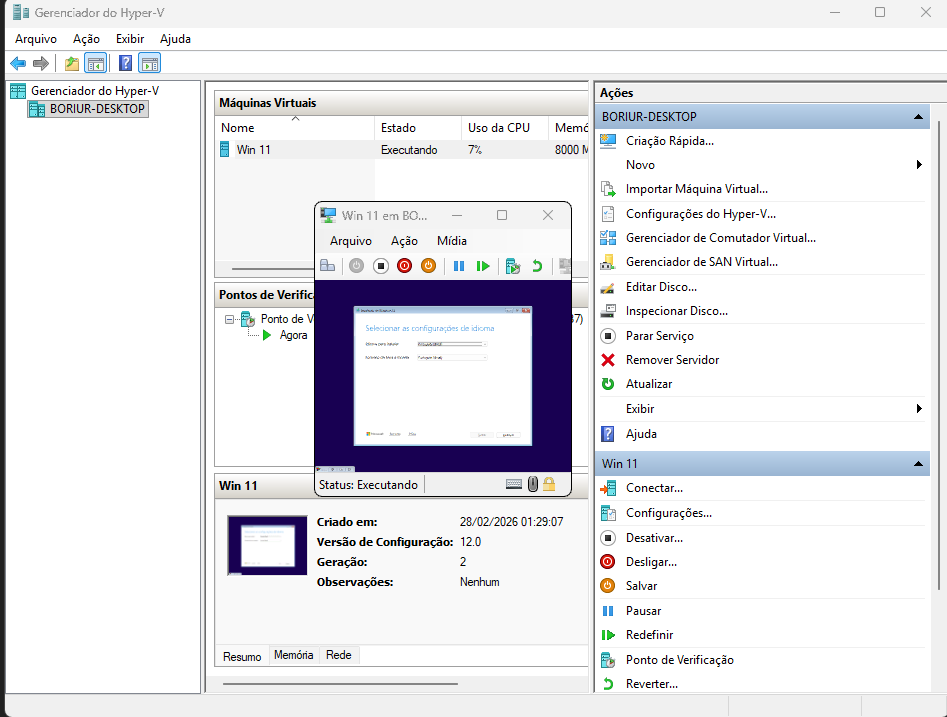Viewport: 947px width, 717px height.
Task: Click the Redefinir icon in actions pane
Action: click(x=608, y=635)
